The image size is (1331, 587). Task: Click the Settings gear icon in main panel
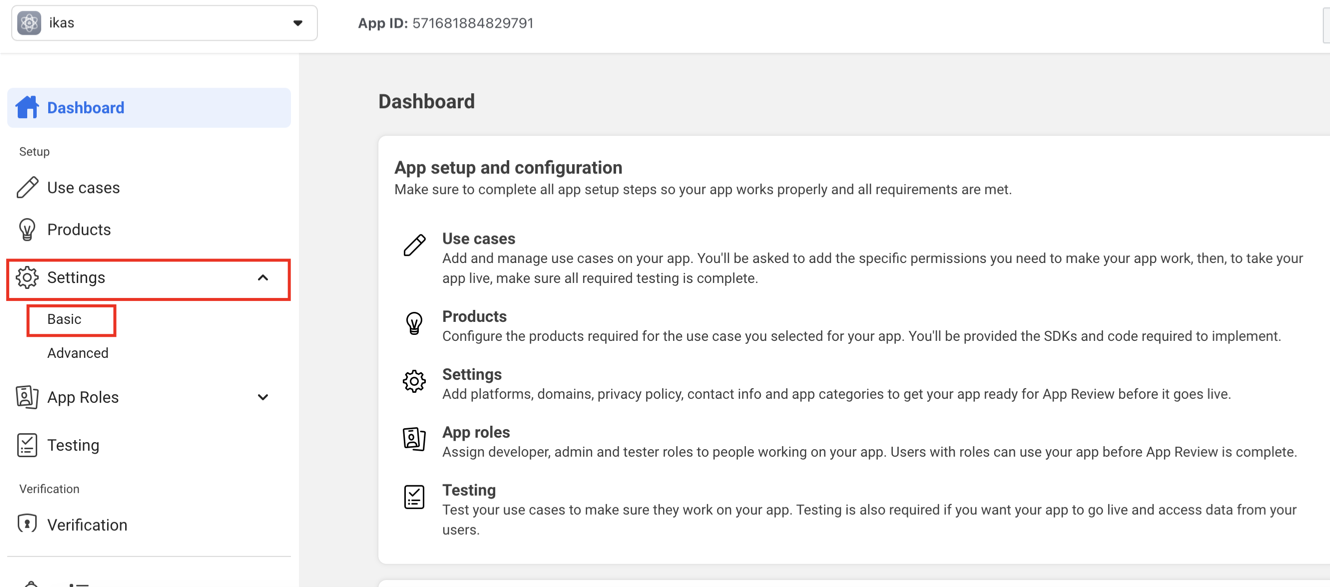tap(414, 381)
